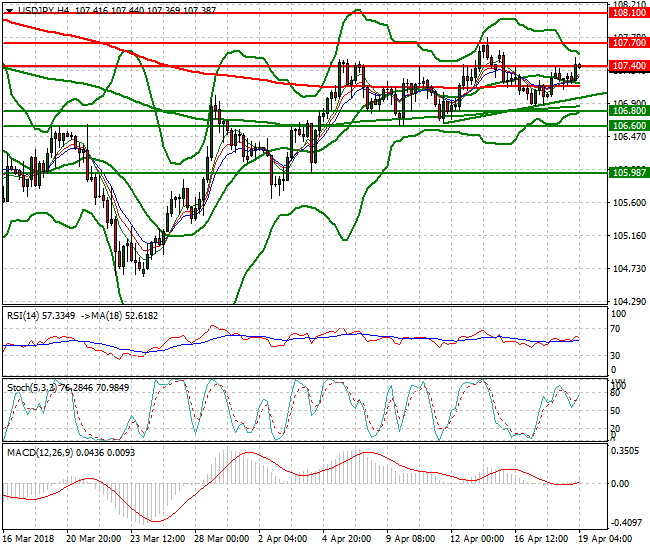Click the chart menu triangle beside USDJPY,H4

tap(9, 11)
